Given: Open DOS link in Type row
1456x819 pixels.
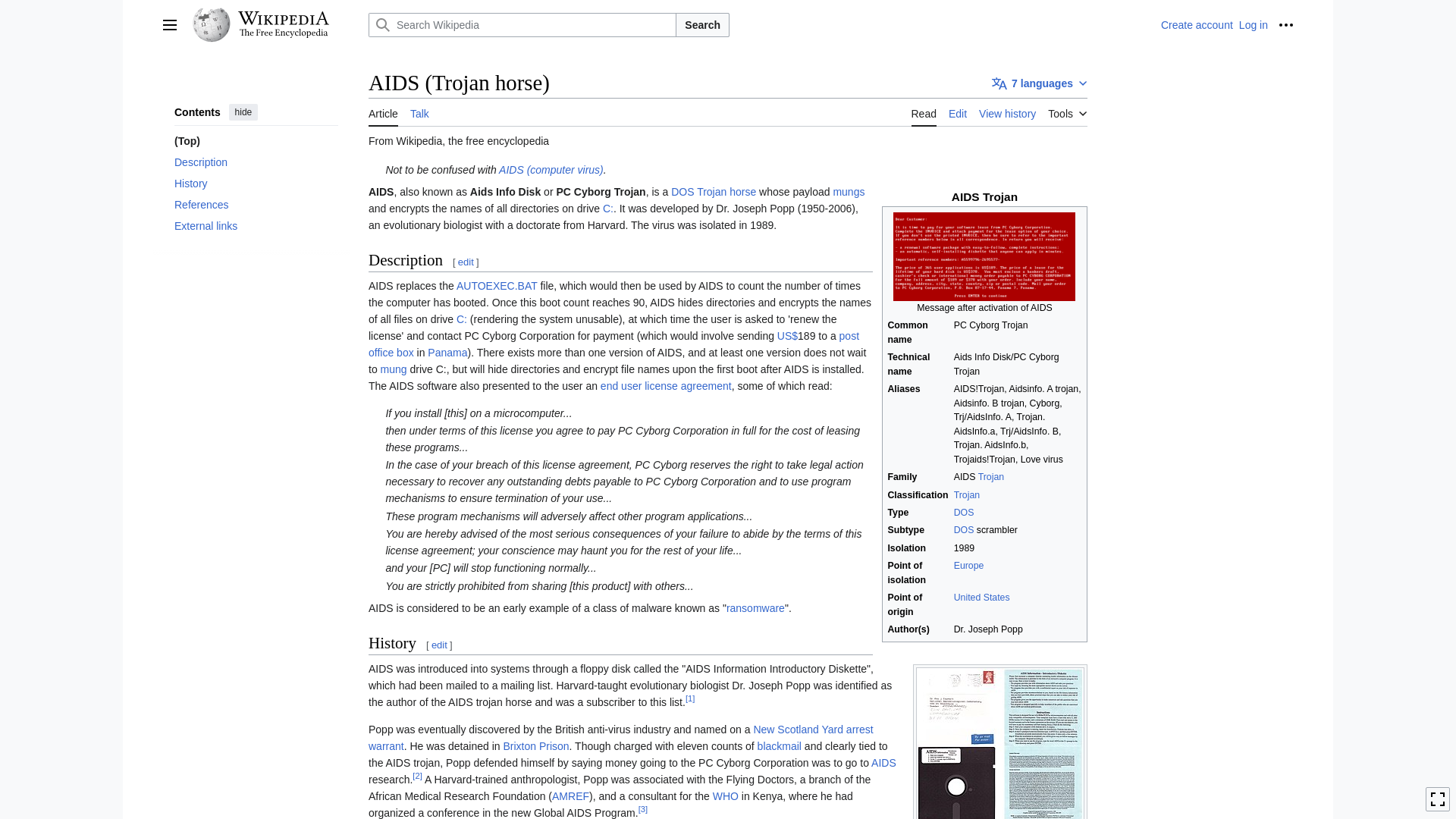Looking at the screenshot, I should [x=964, y=513].
